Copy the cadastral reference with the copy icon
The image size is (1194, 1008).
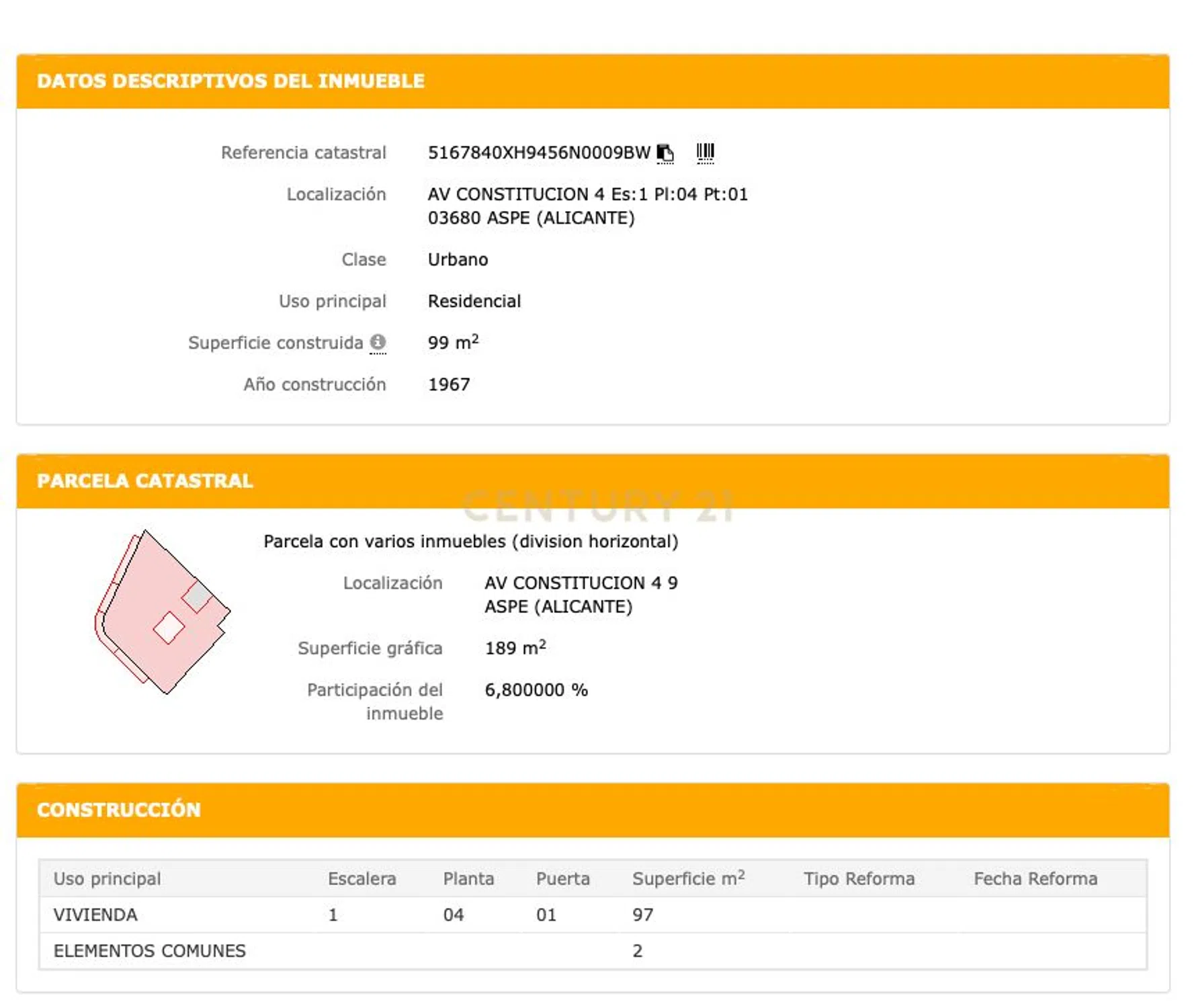click(x=665, y=153)
